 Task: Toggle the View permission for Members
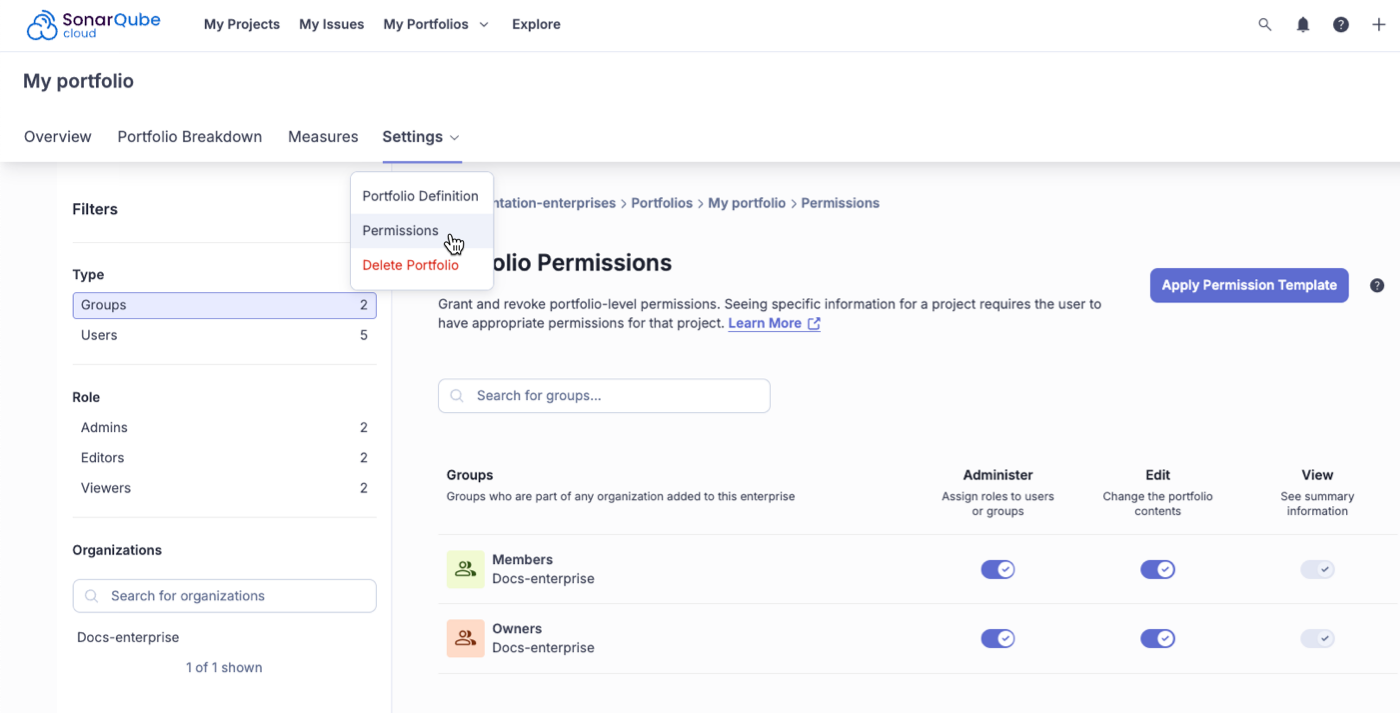pos(1317,568)
